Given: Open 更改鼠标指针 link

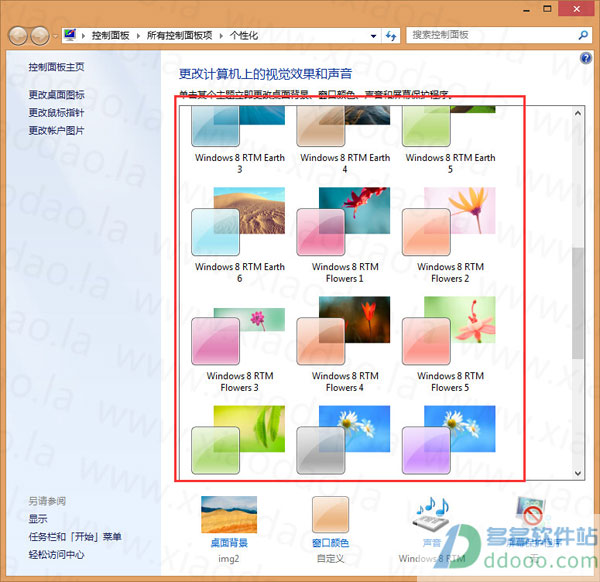Looking at the screenshot, I should click(x=56, y=112).
